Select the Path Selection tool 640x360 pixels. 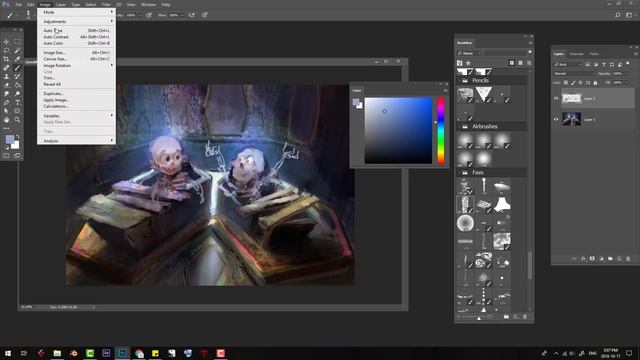pos(6,111)
